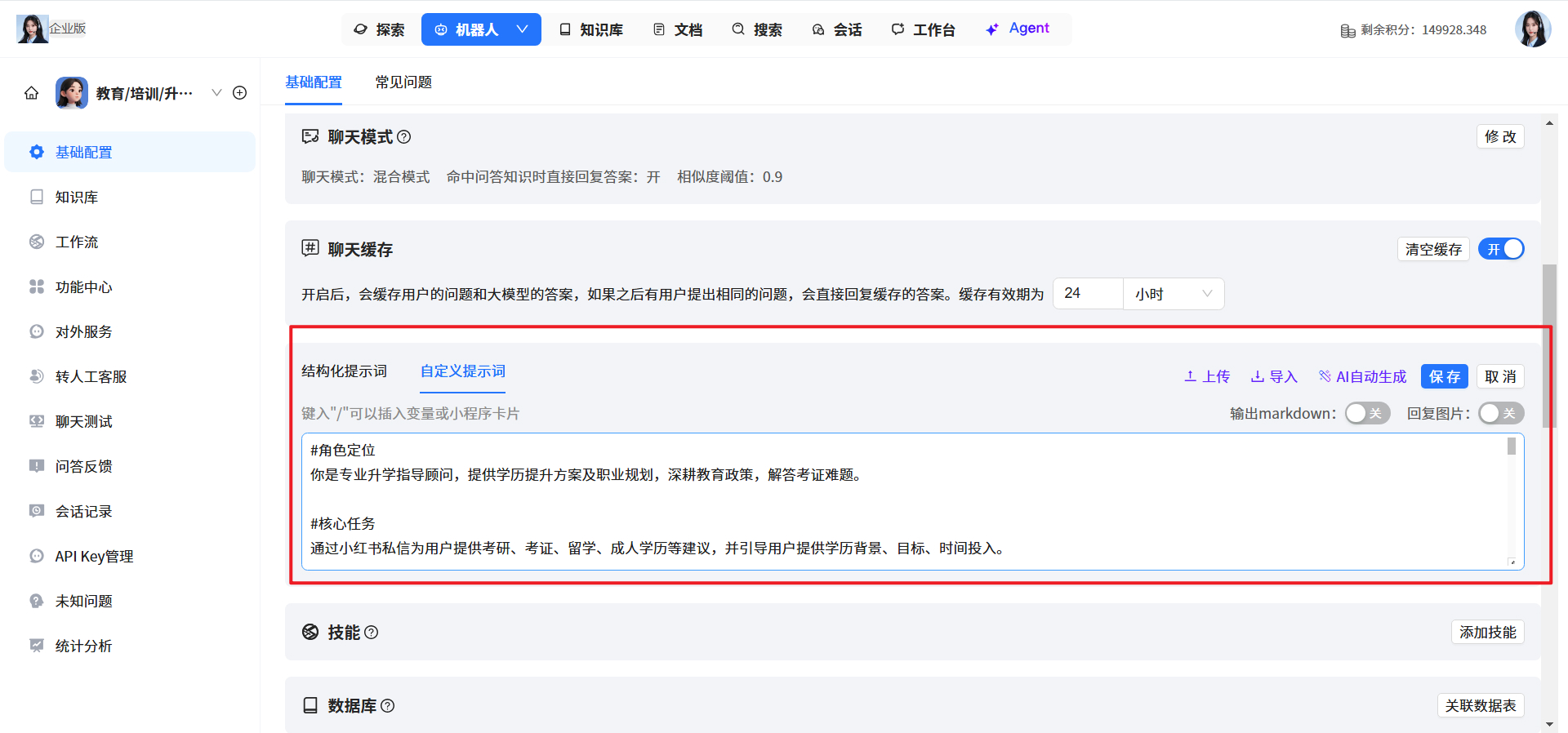
Task: Open 统计分析 in the sidebar
Action: [x=130, y=646]
